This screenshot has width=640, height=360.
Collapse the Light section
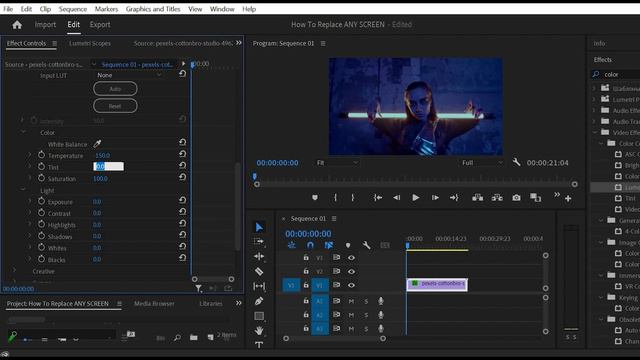tap(23, 190)
